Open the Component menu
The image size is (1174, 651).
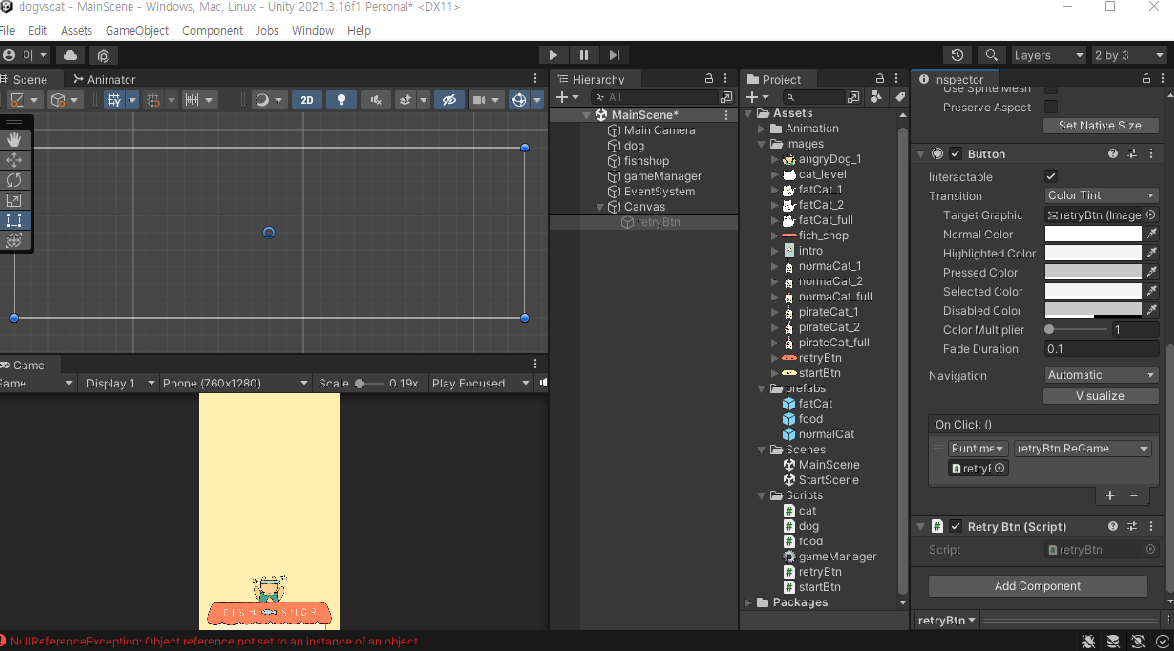coord(212,31)
